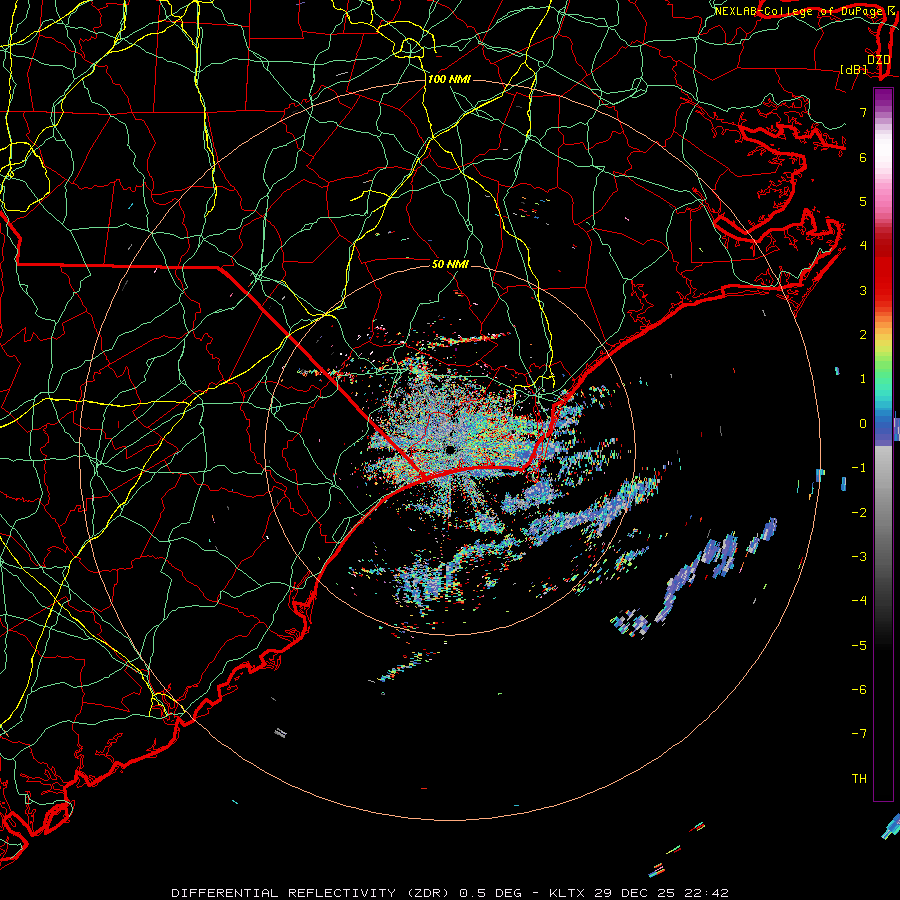Click the "7" tick label on the color scale
The image size is (900, 900).
863,112
